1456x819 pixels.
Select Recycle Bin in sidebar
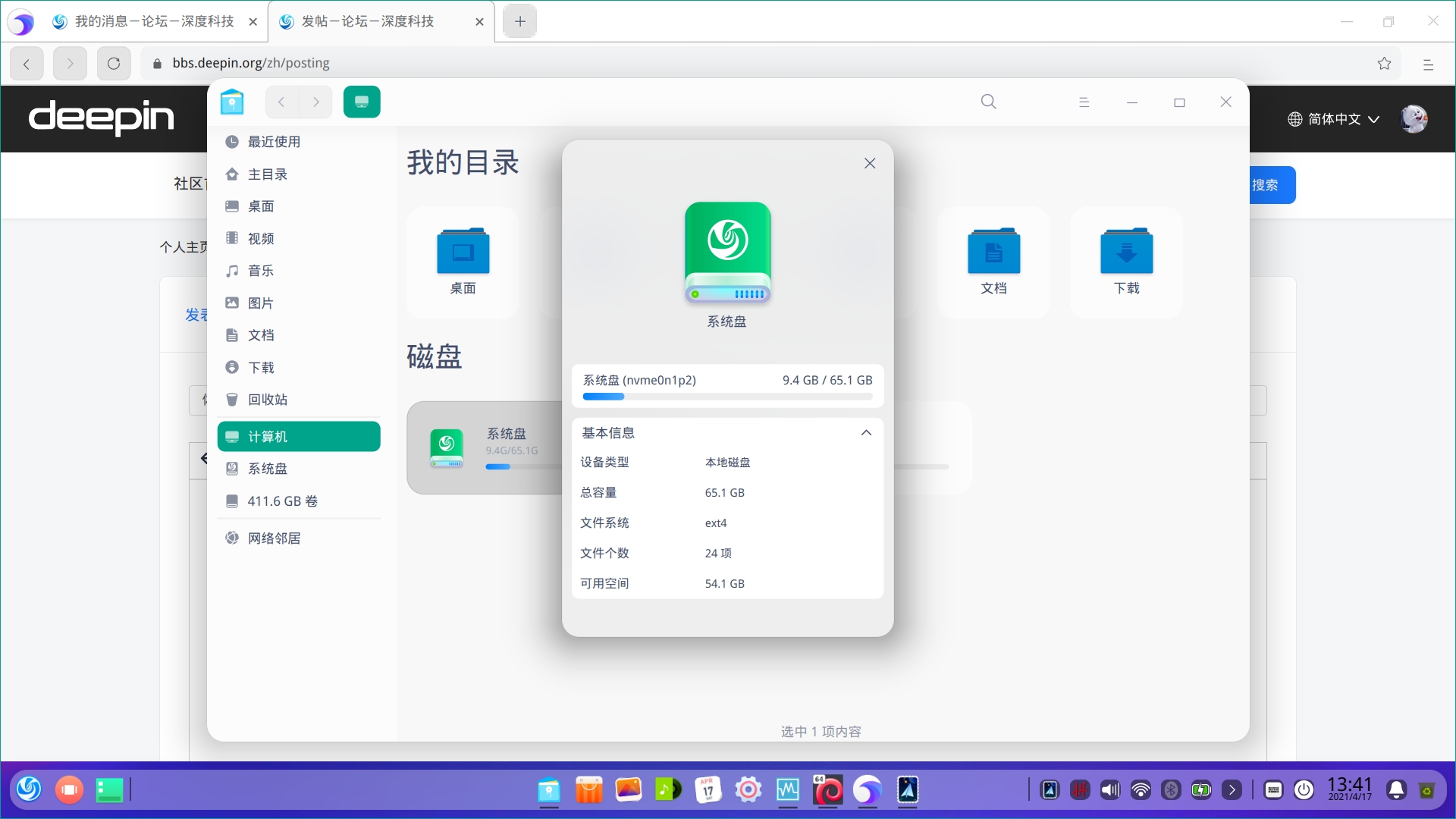(267, 400)
